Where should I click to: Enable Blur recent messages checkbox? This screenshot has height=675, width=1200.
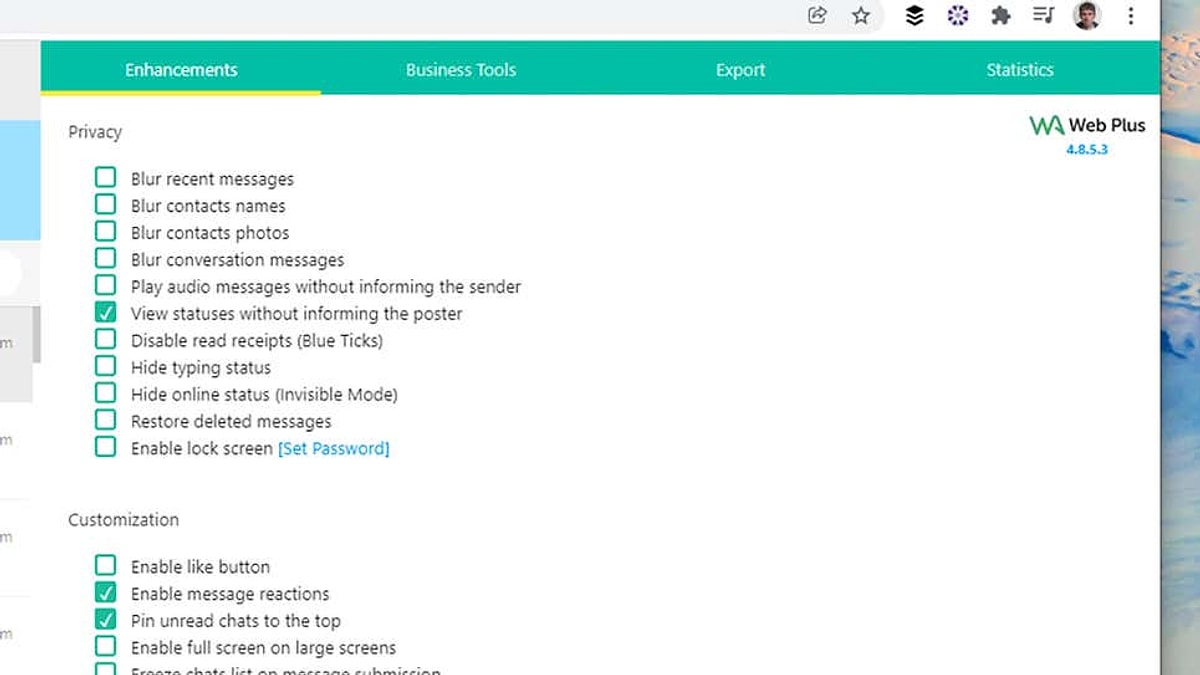pos(105,178)
